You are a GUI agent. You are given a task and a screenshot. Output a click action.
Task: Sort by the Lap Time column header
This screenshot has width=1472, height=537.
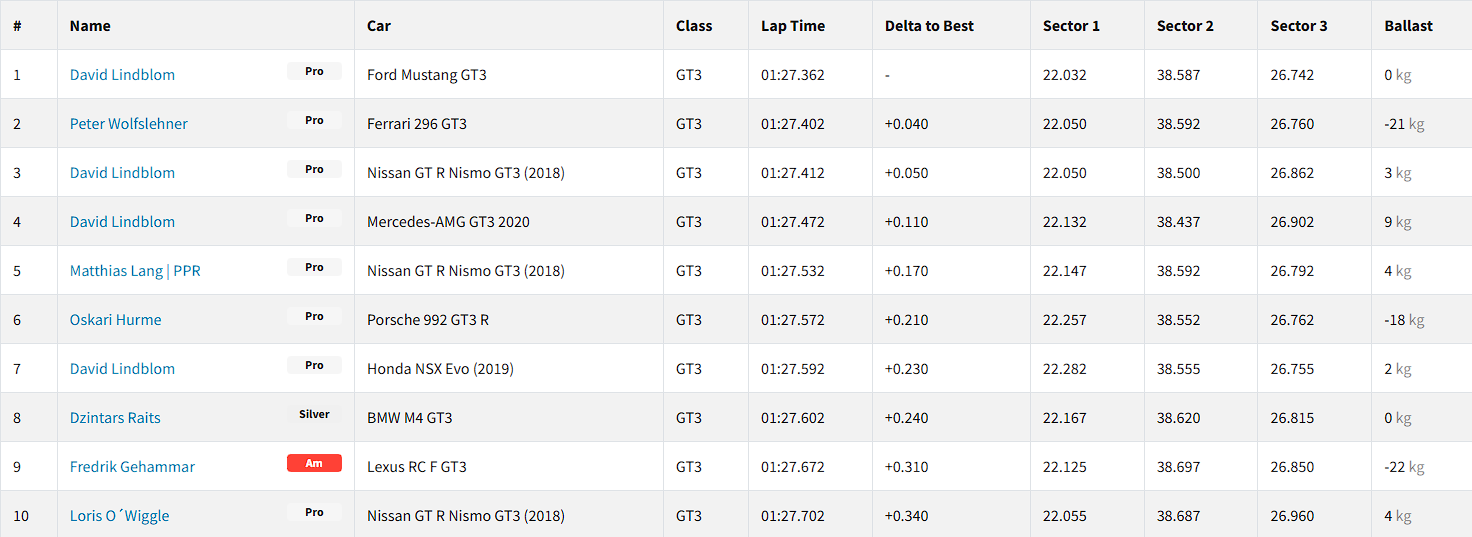[793, 26]
